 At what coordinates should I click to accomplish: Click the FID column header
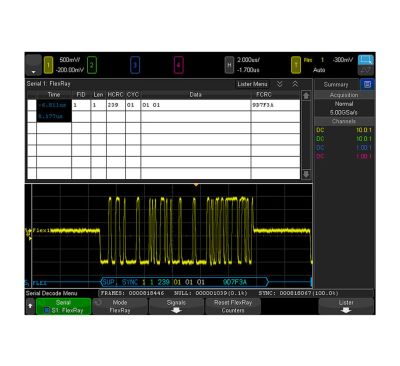click(x=81, y=95)
